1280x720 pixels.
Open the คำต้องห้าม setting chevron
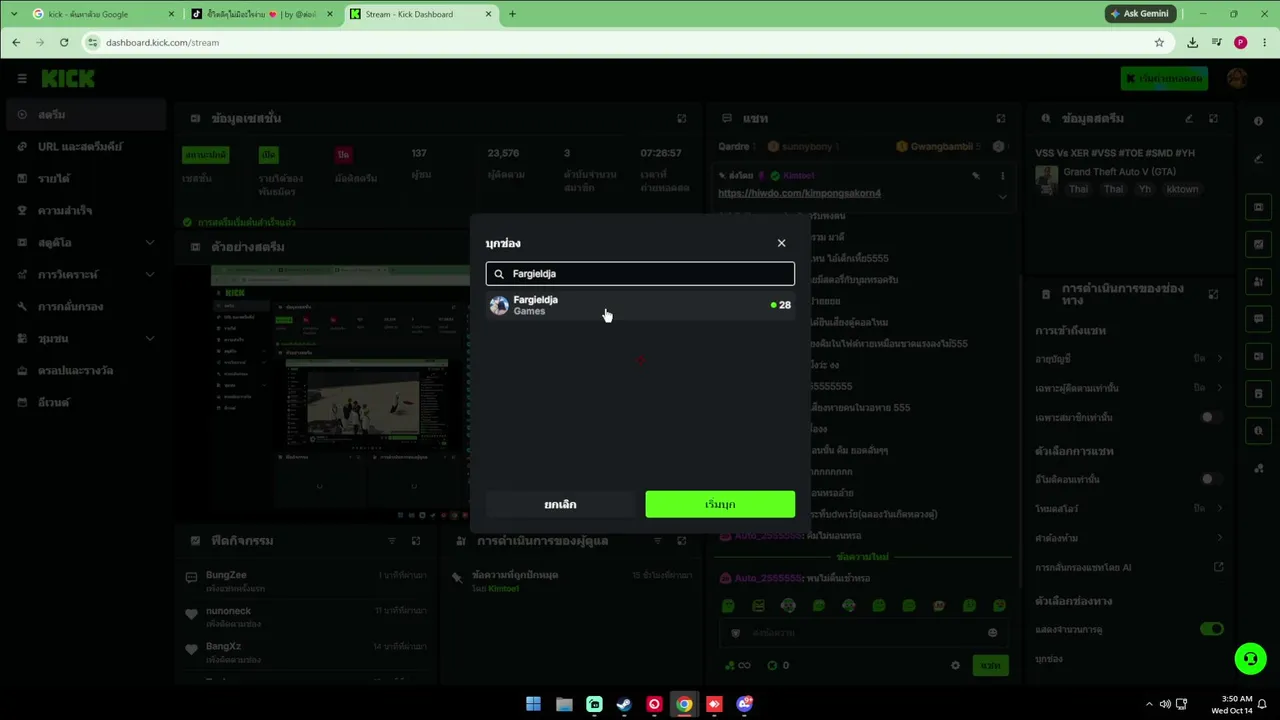point(1219,538)
